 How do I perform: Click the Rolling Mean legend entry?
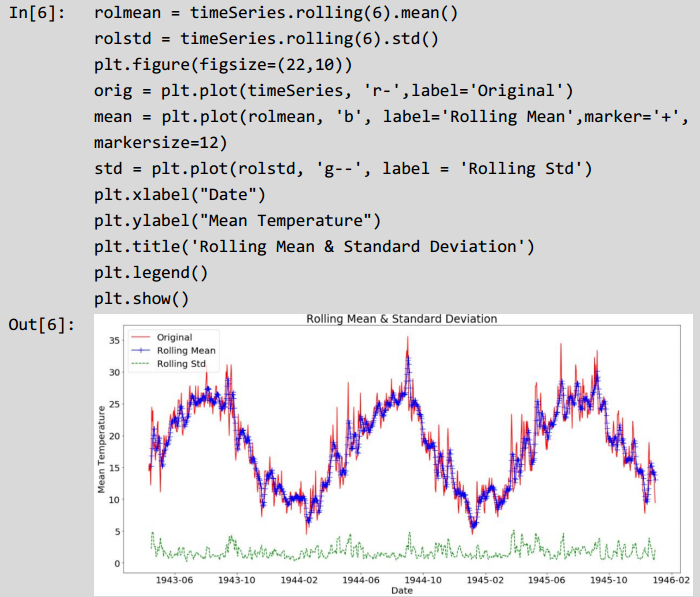pos(186,351)
